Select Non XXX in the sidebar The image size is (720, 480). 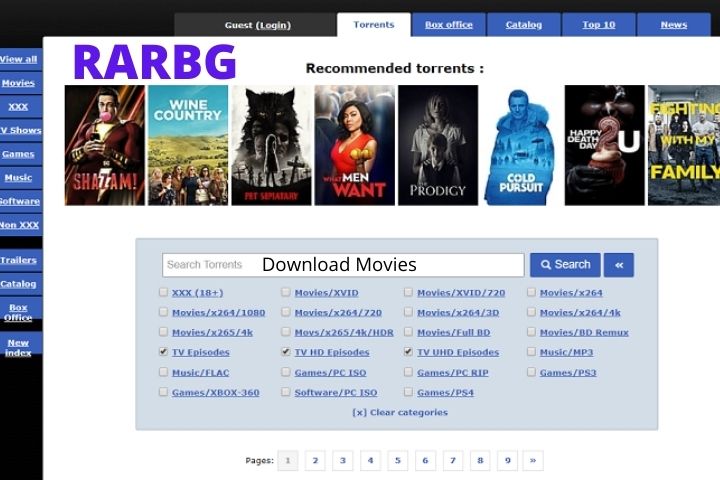point(20,225)
